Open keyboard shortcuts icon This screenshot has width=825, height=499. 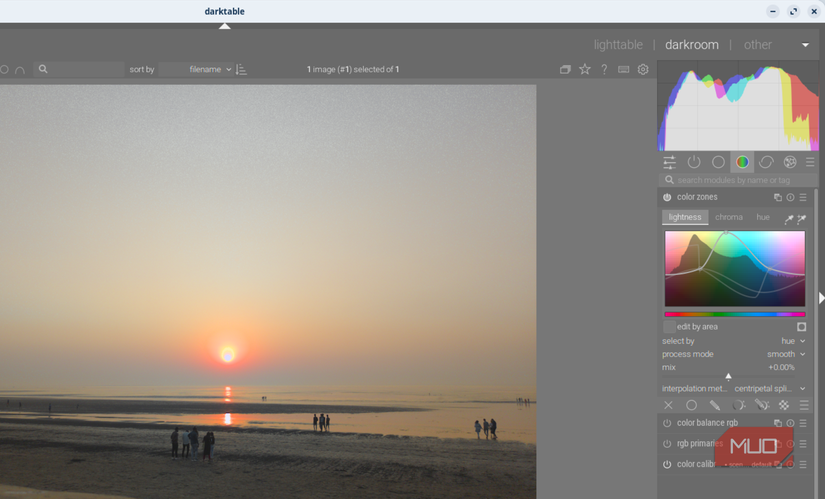click(x=623, y=69)
